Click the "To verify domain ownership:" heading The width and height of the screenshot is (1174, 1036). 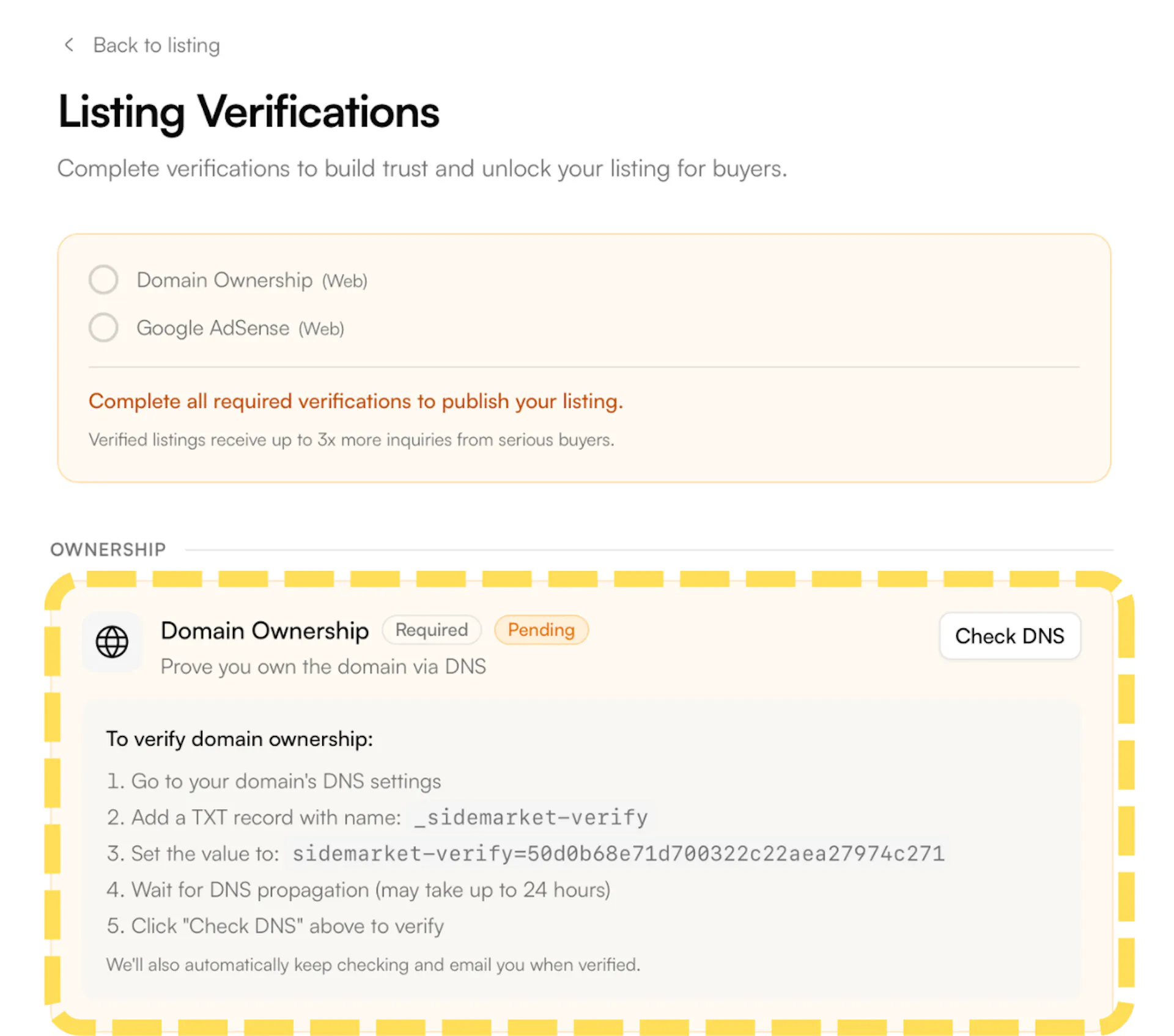pyautogui.click(x=239, y=739)
